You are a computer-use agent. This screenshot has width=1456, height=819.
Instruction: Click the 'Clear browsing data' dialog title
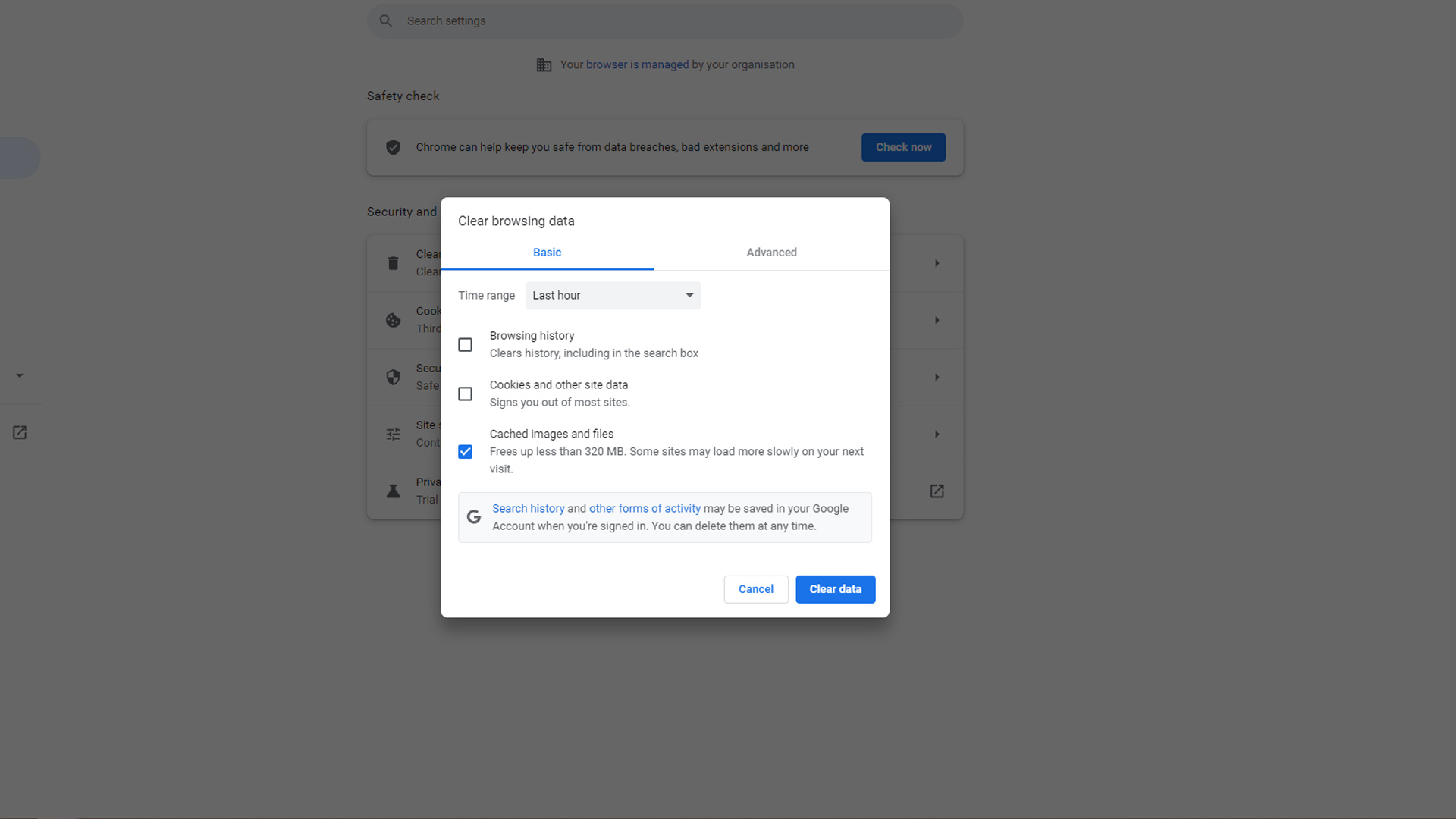(x=516, y=221)
